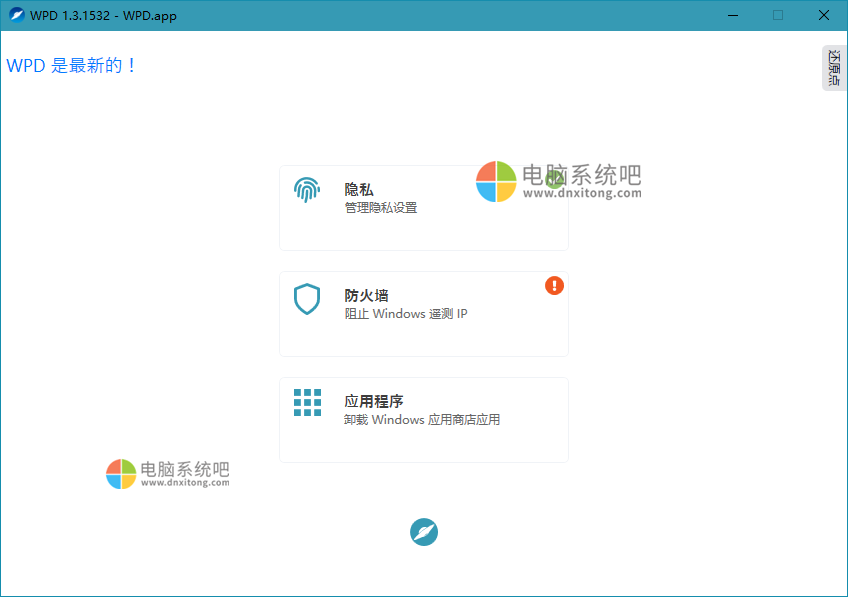This screenshot has width=848, height=597.
Task: Minimize the WPD window
Action: (x=733, y=15)
